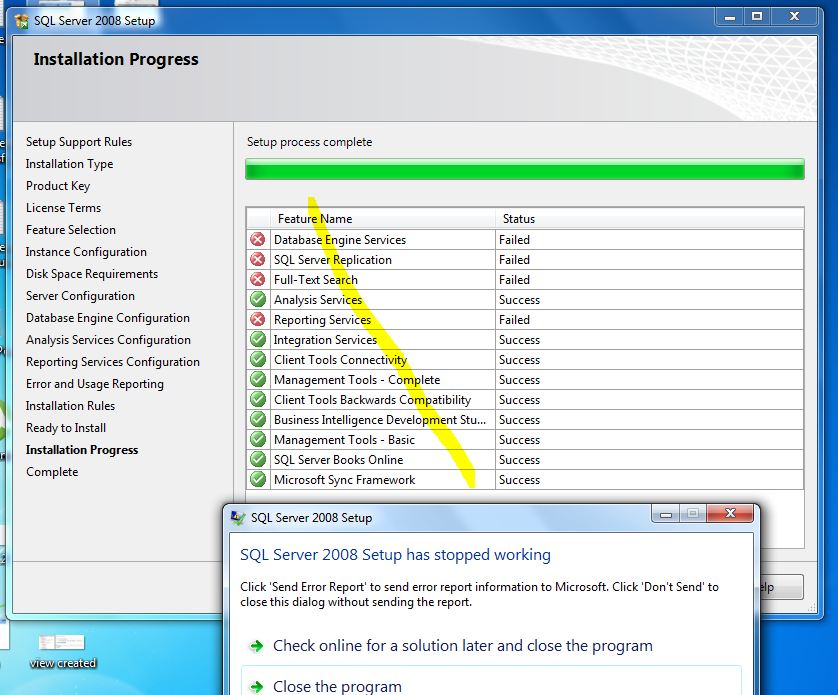Viewport: 838px width, 695px height.
Task: Select 'Complete' in the setup steps list
Action: point(51,471)
